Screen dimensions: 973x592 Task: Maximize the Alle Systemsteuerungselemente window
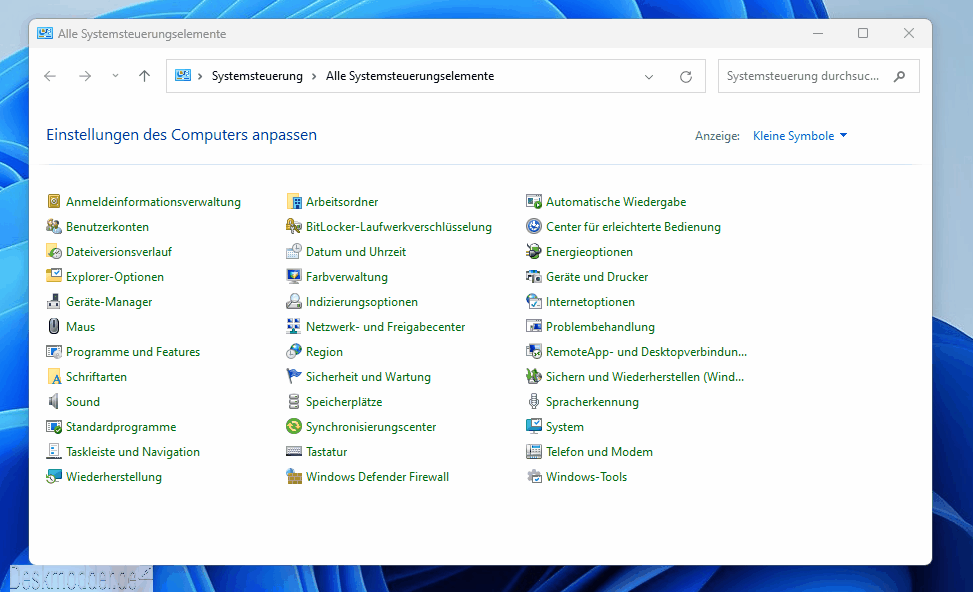click(x=863, y=34)
